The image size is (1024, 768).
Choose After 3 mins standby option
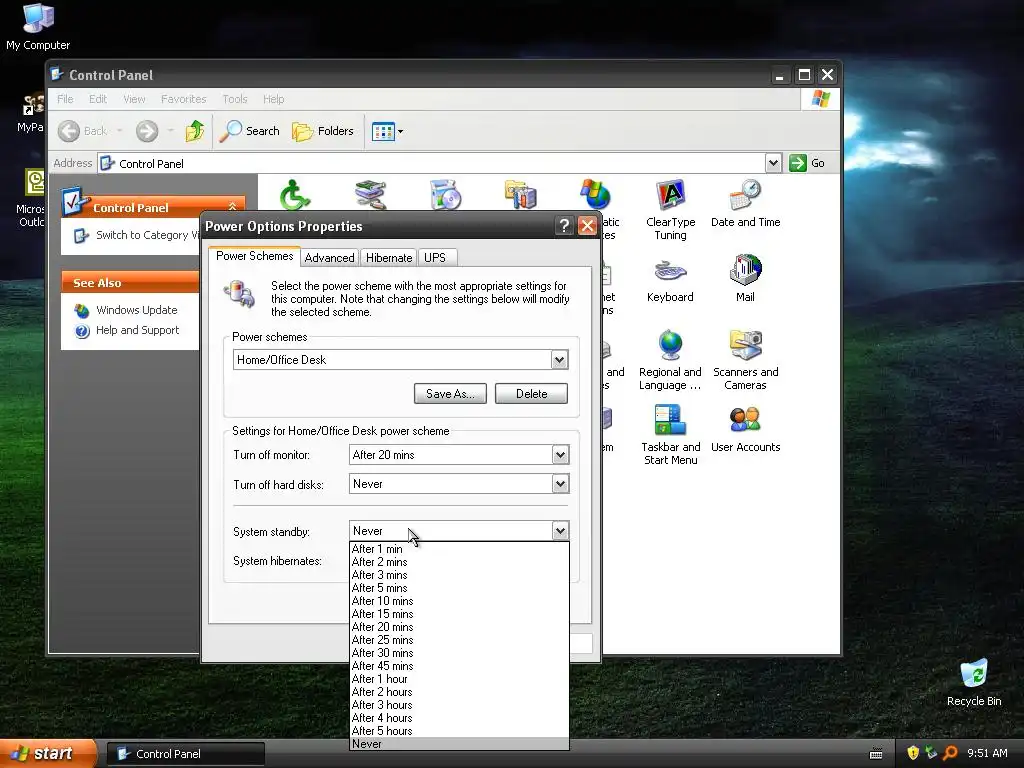pyautogui.click(x=459, y=575)
